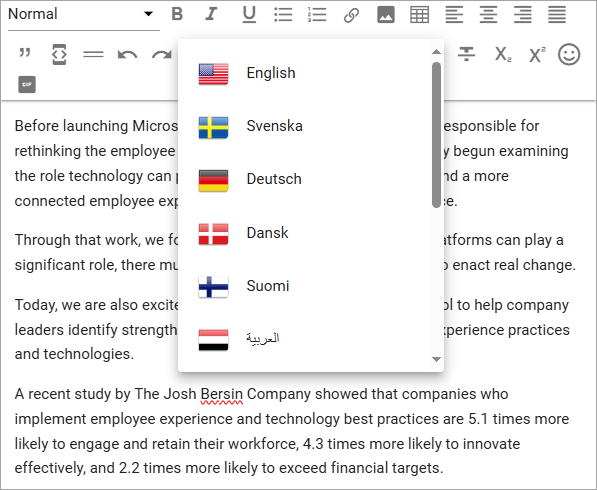Select Suomi language option
Viewport: 597px width, 490px height.
pos(303,286)
